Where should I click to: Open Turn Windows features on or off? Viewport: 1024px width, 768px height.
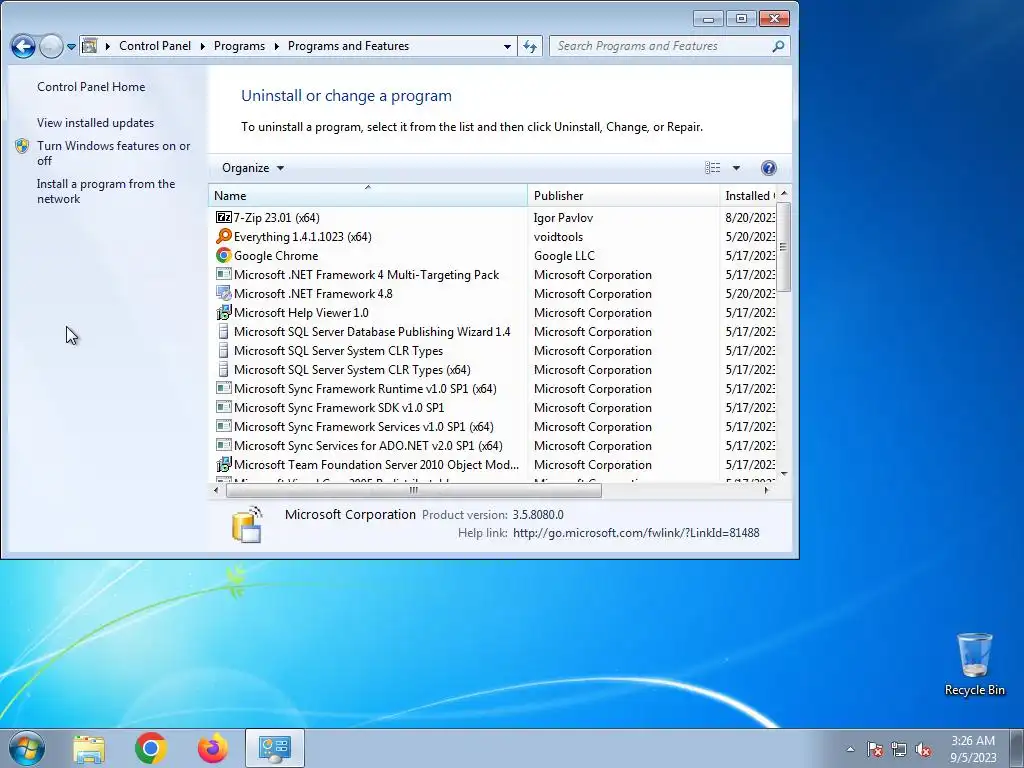pos(113,153)
